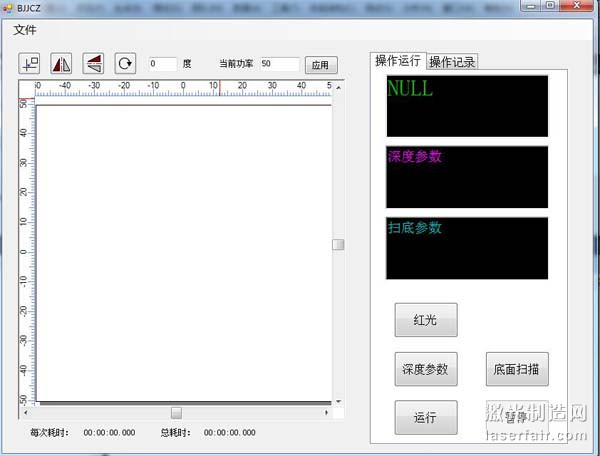600x456 pixels.
Task: Click the move-to-origin position icon
Action: click(29, 63)
